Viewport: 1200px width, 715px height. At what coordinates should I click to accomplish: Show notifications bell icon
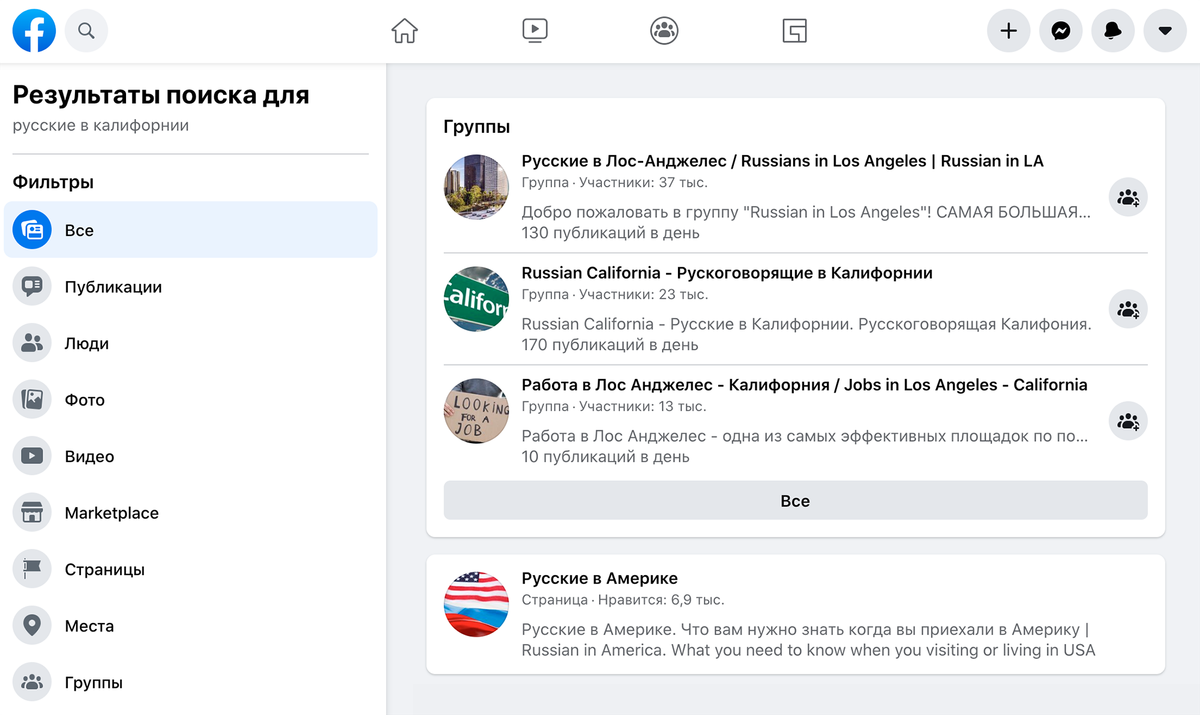1113,31
